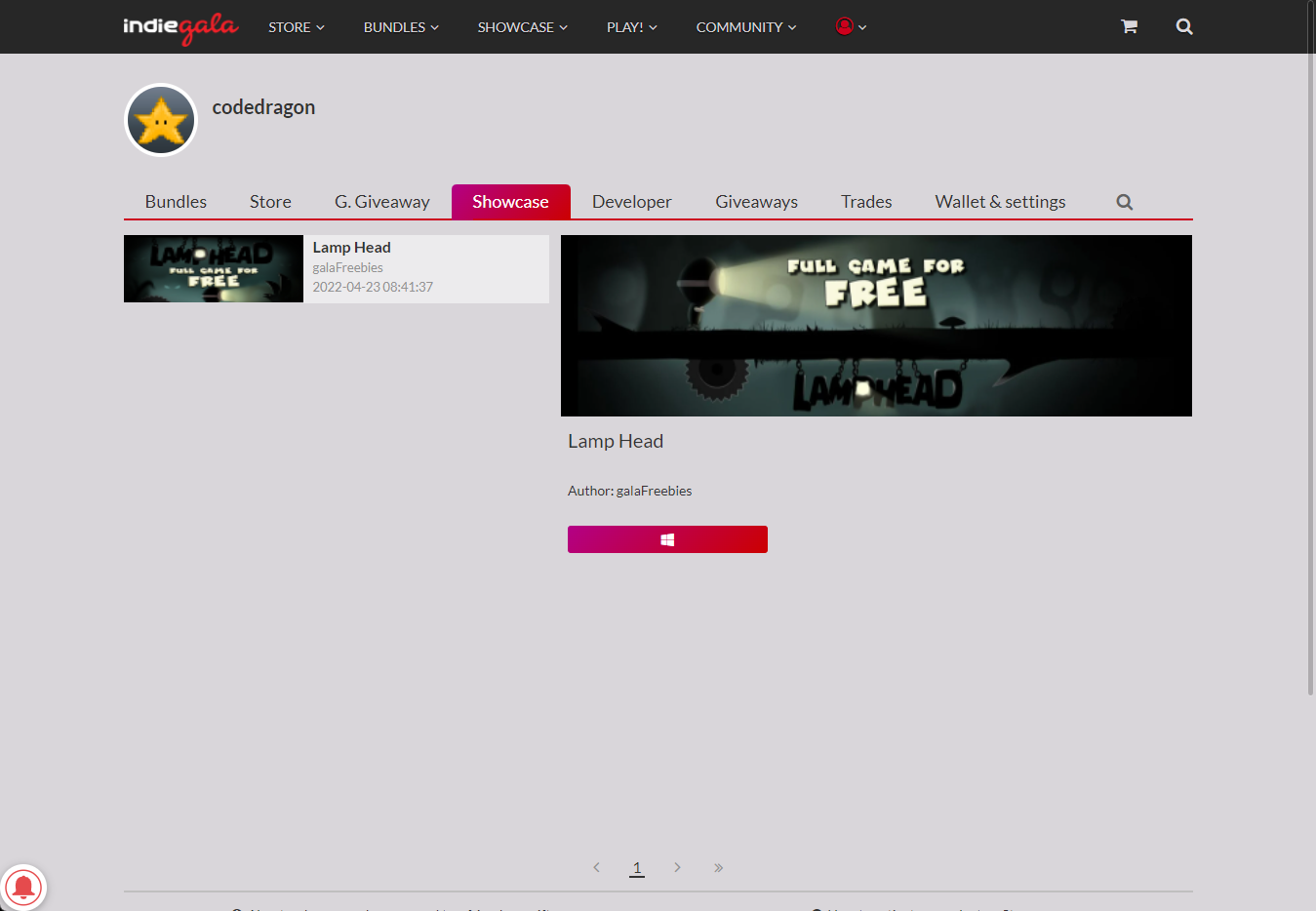Open site search from top bar
Image resolution: width=1316 pixels, height=911 pixels.
pos(1184,26)
